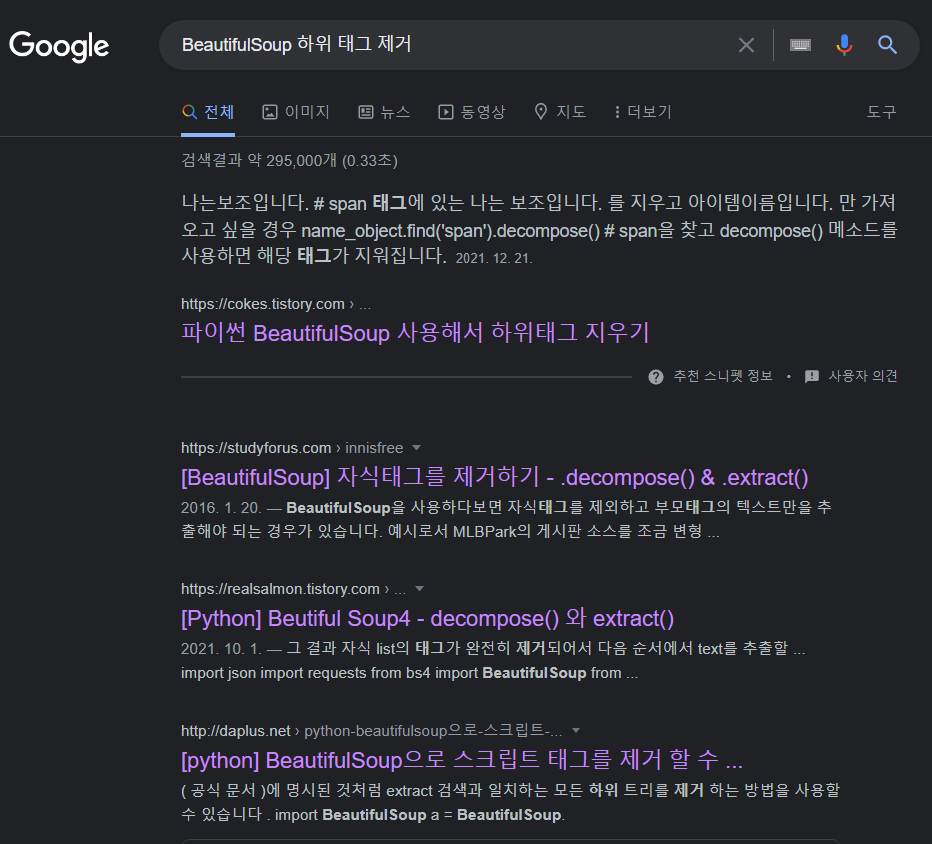
Task: Open 추천 스니펫 정보 link
Action: pyautogui.click(x=723, y=376)
